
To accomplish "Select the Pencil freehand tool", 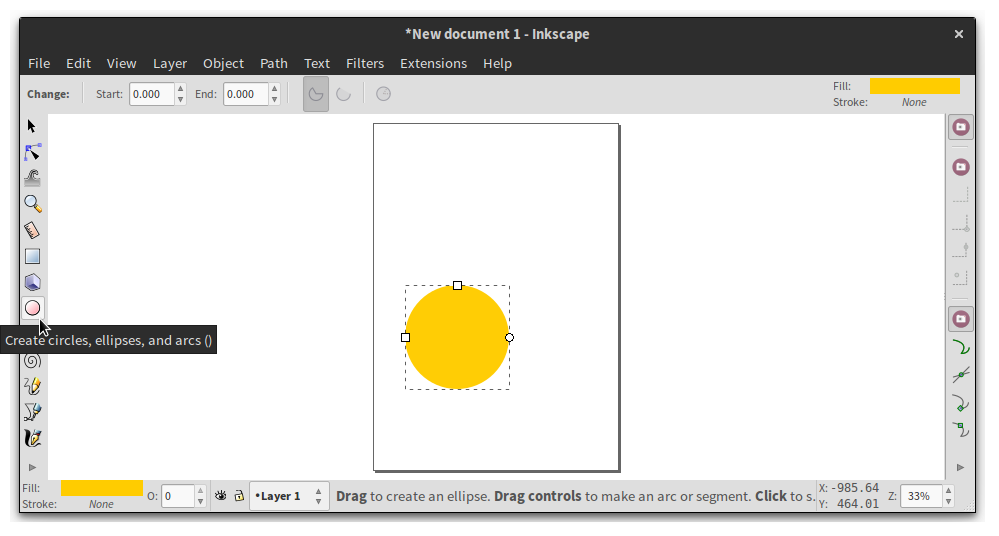I will (x=32, y=386).
